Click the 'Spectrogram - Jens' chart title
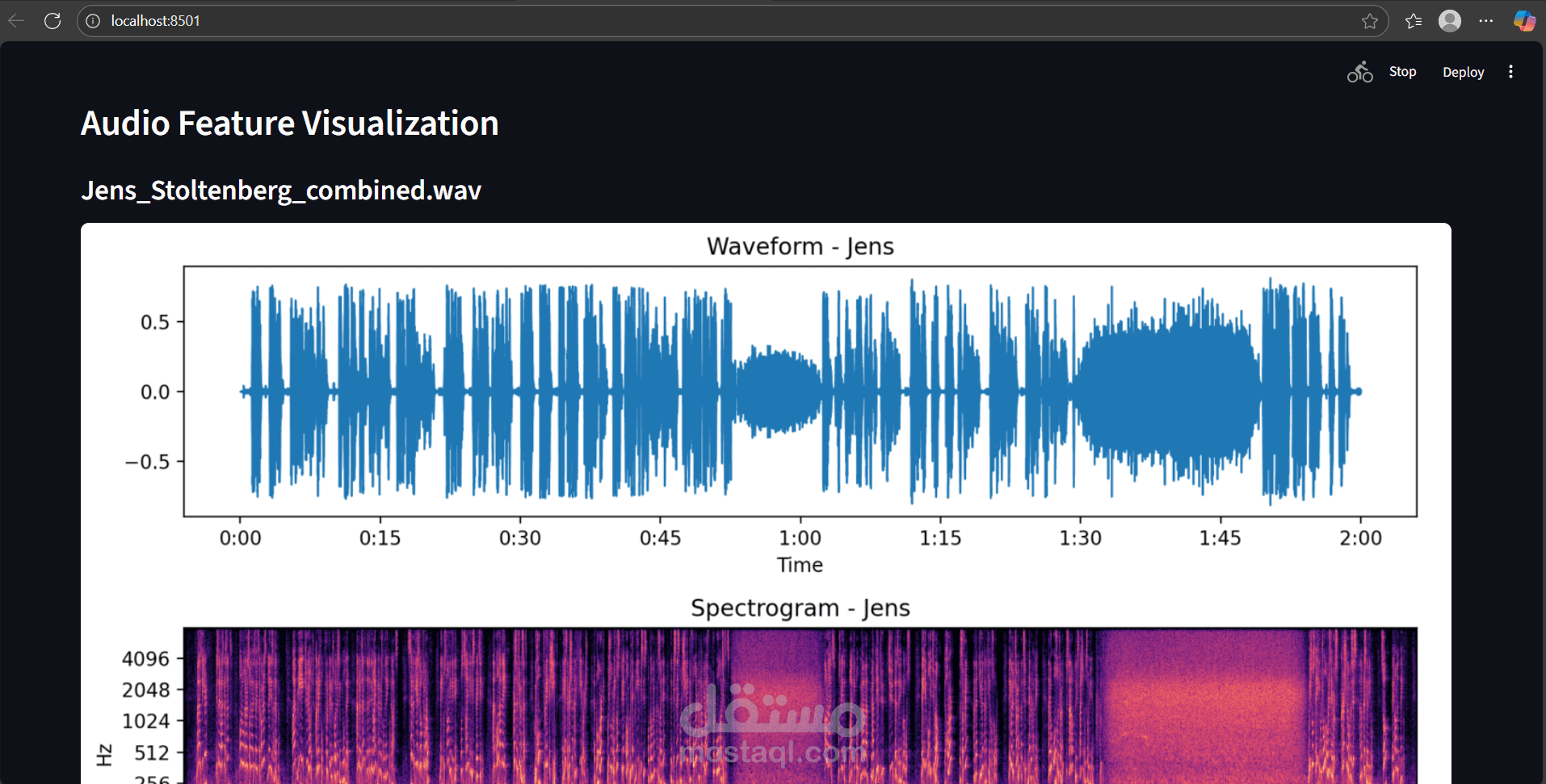1546x784 pixels. 800,608
